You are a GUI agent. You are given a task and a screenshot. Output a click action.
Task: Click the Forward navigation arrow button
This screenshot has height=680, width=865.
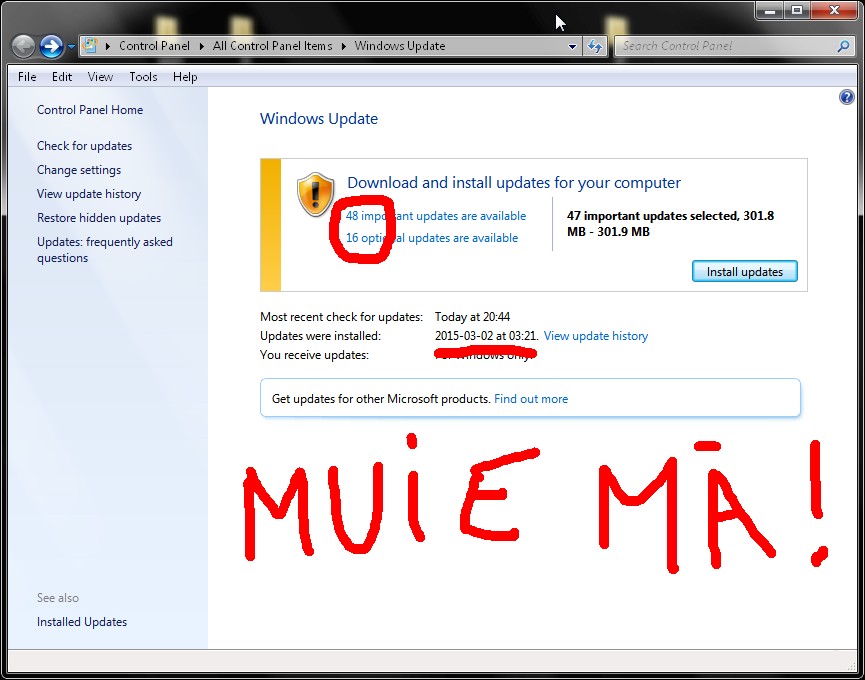click(x=51, y=46)
